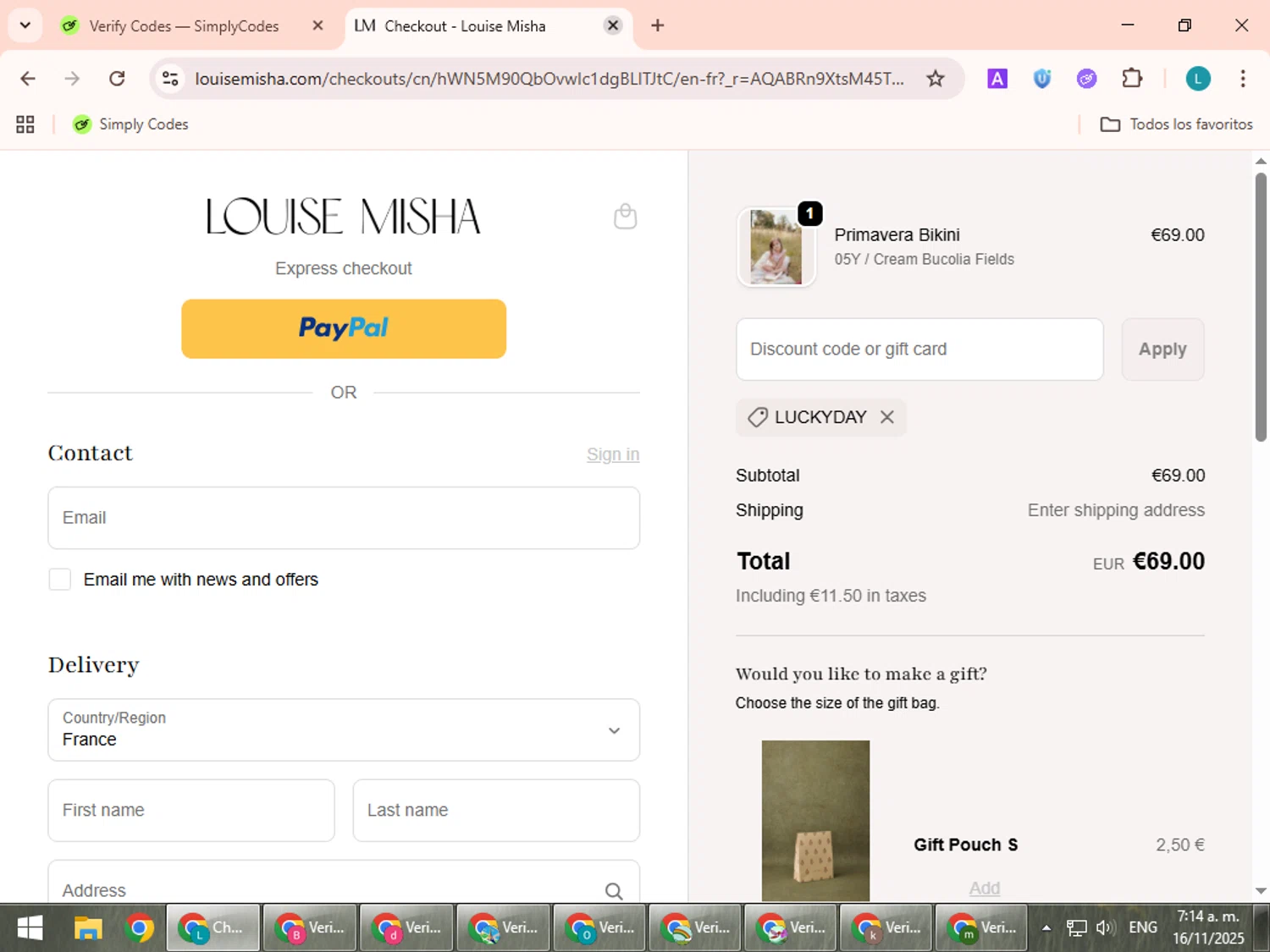Open the Extensions puzzle piece menu
Viewport: 1270px width, 952px height.
pos(1132,79)
